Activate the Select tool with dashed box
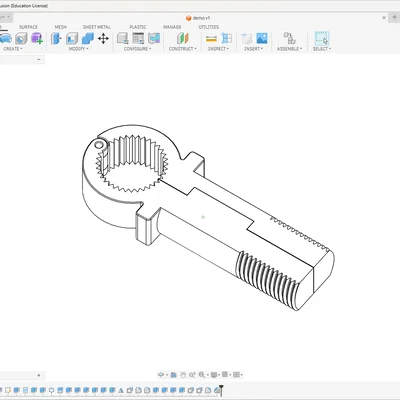 [322, 39]
